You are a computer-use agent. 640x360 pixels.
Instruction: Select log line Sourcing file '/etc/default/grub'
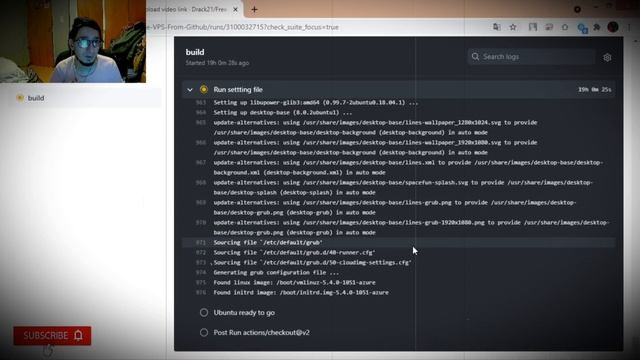(x=268, y=242)
